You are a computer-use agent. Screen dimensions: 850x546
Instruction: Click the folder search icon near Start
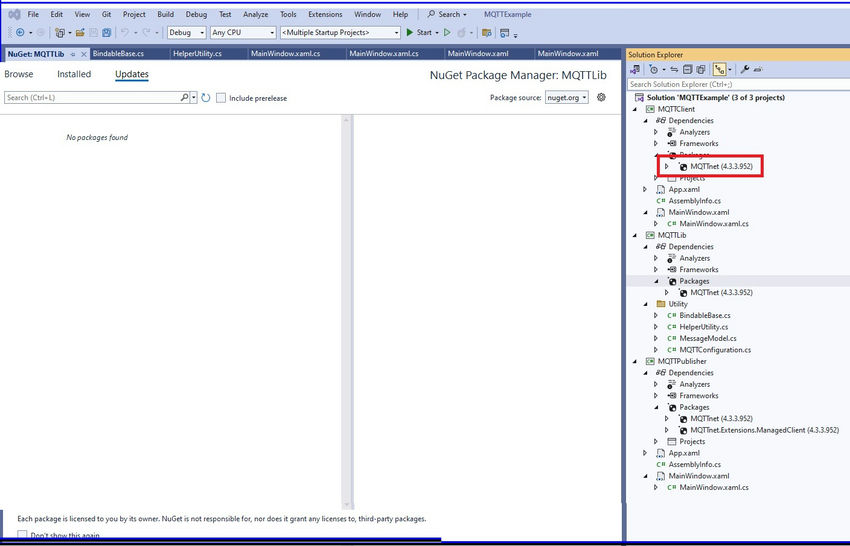pos(487,33)
